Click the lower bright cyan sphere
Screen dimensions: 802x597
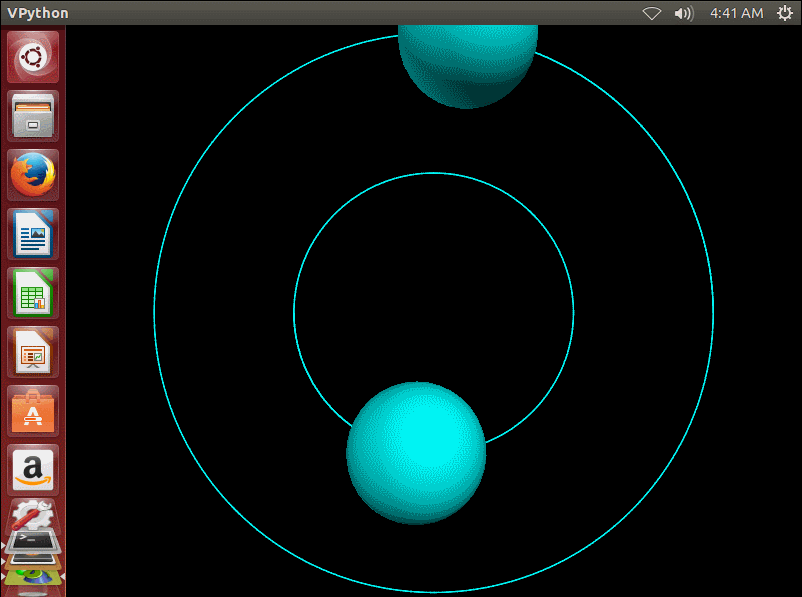(416, 453)
